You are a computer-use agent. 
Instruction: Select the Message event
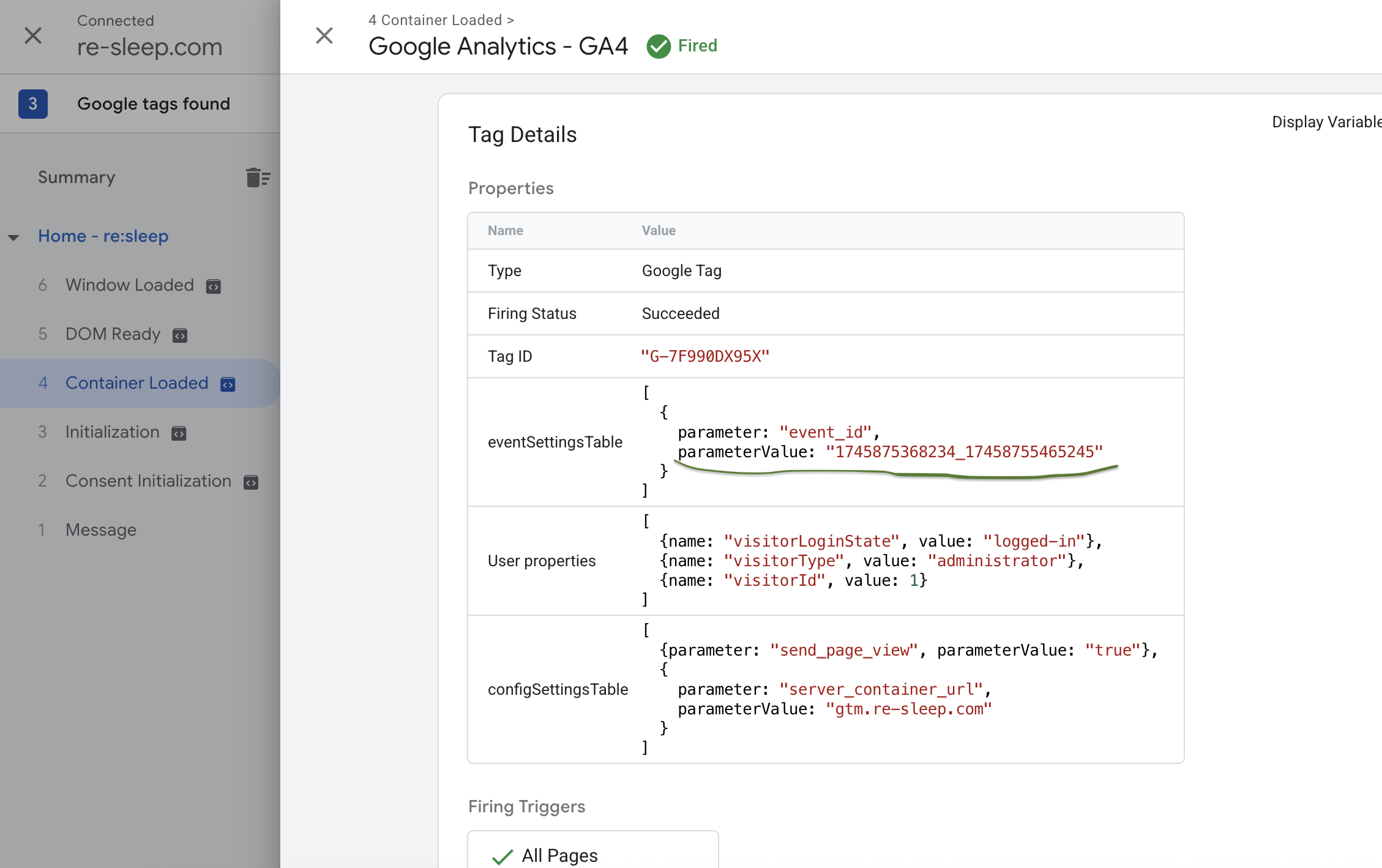point(101,530)
